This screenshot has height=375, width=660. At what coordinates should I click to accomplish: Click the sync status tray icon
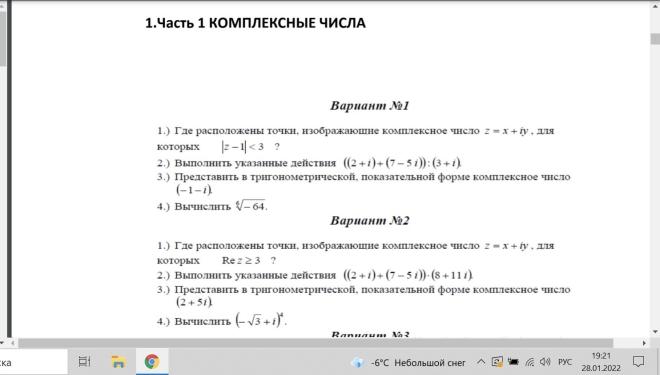(x=497, y=362)
